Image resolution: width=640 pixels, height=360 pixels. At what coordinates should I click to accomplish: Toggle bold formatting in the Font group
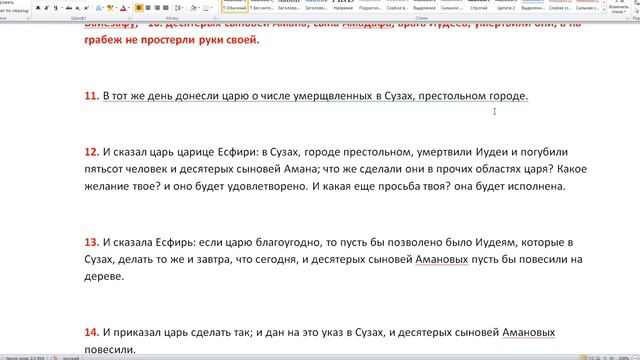[38, 8]
